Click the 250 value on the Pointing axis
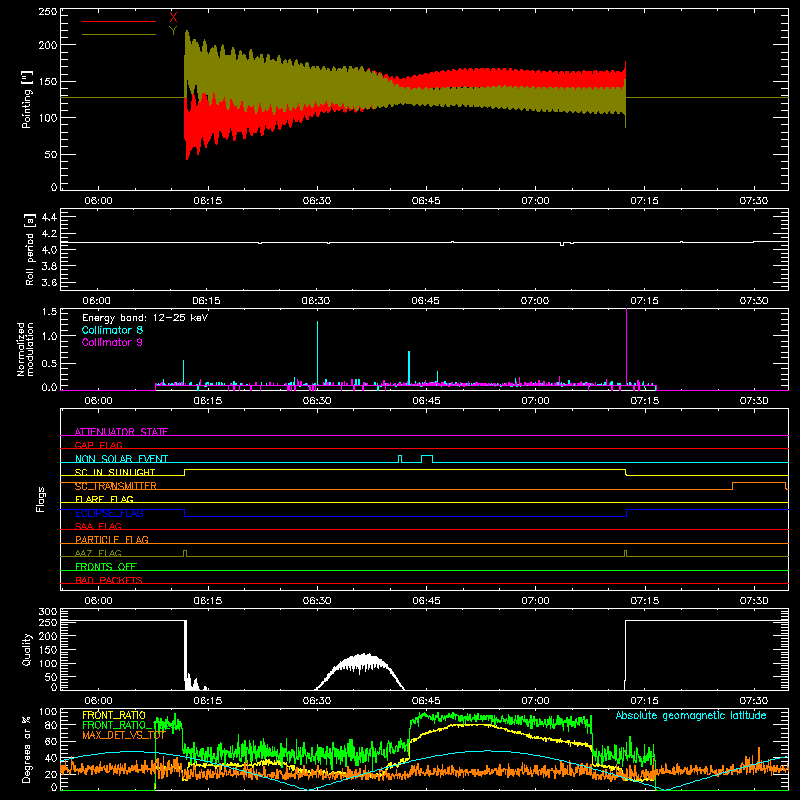The image size is (800, 800). 48,12
